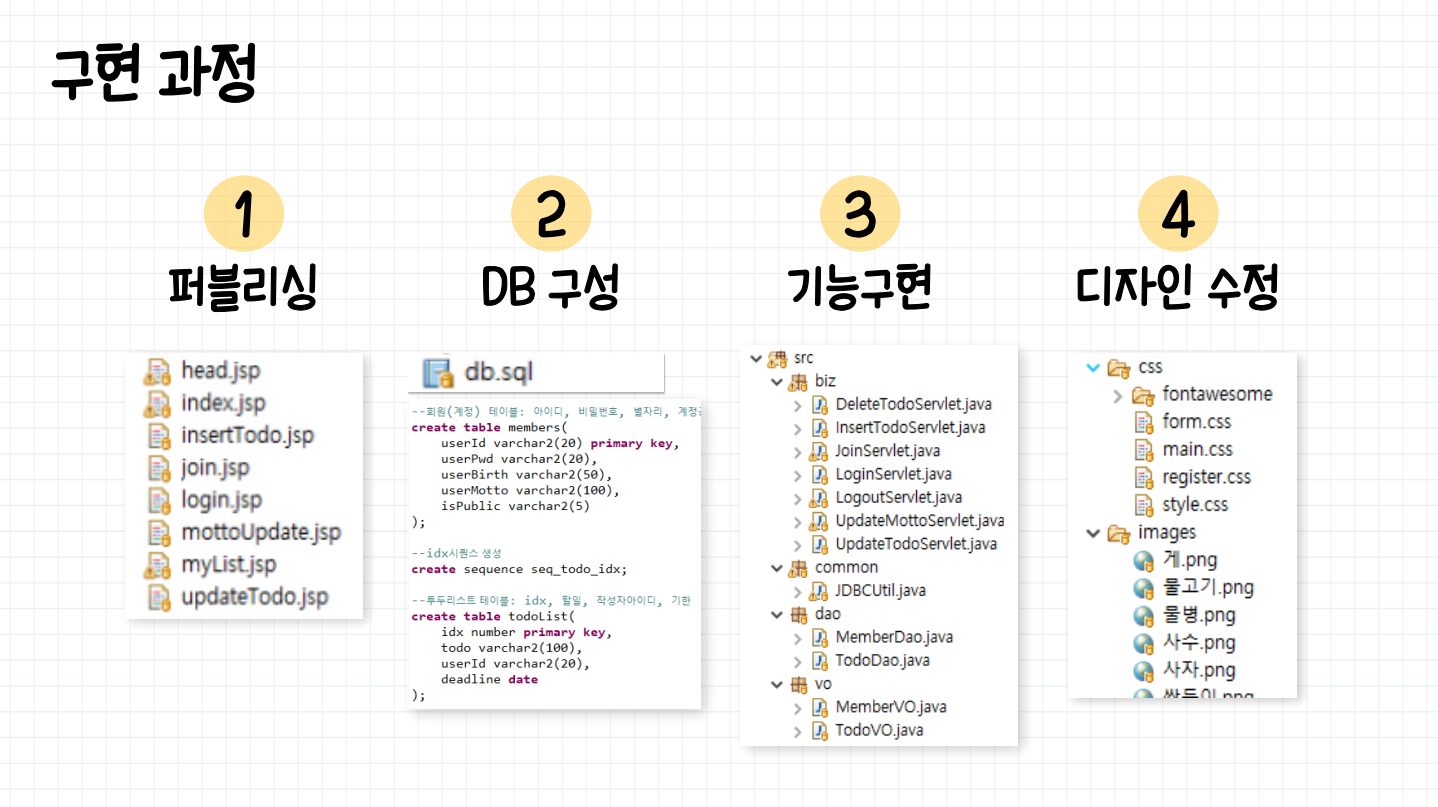Click the fontawesome folder icon
Viewport: 1438px width, 807px height.
point(1143,395)
